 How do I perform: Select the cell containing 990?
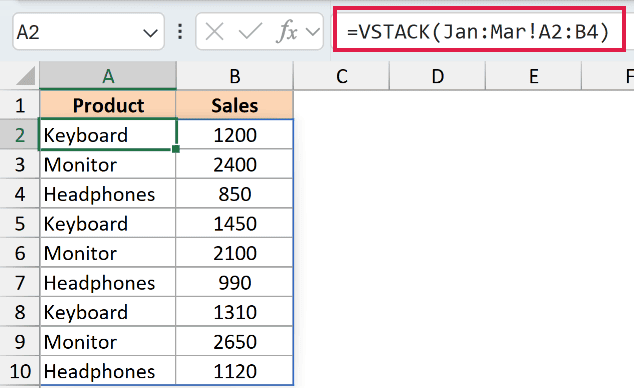235,282
